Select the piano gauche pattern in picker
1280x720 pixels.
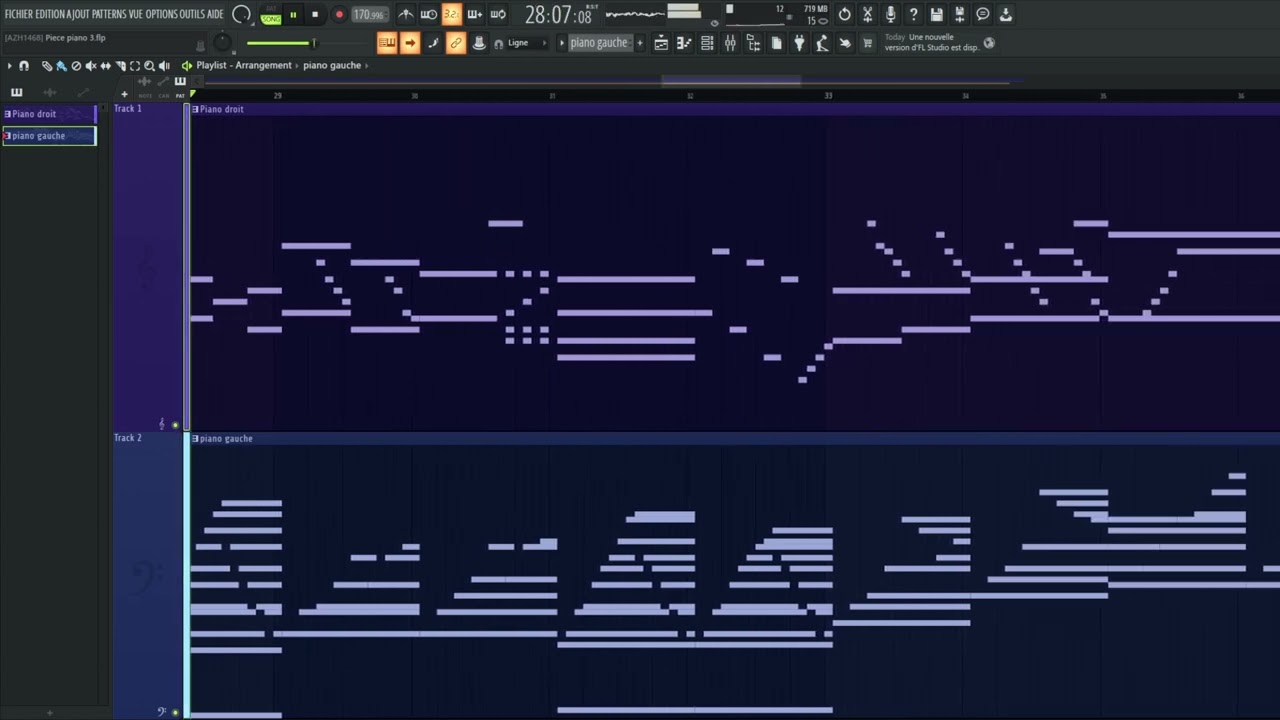(x=49, y=136)
